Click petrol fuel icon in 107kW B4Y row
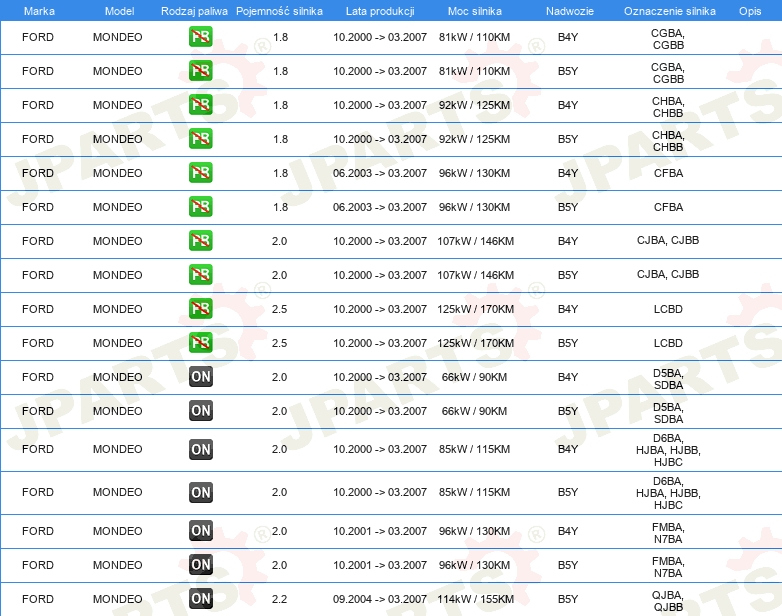This screenshot has width=782, height=616. click(x=200, y=240)
